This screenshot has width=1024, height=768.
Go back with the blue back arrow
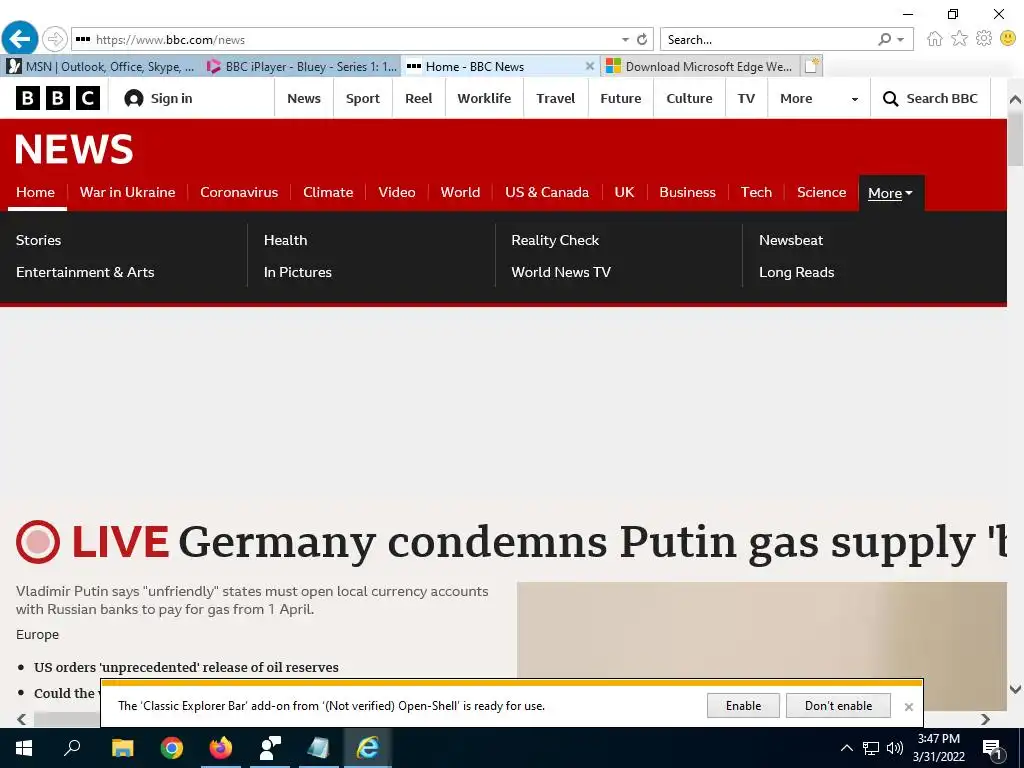20,39
